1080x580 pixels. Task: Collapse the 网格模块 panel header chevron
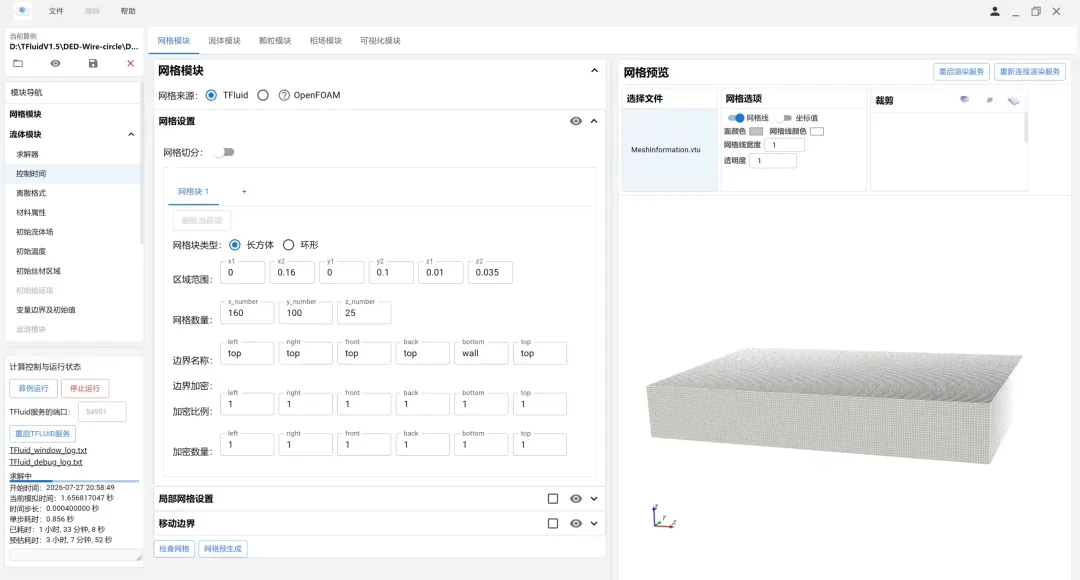click(x=594, y=70)
